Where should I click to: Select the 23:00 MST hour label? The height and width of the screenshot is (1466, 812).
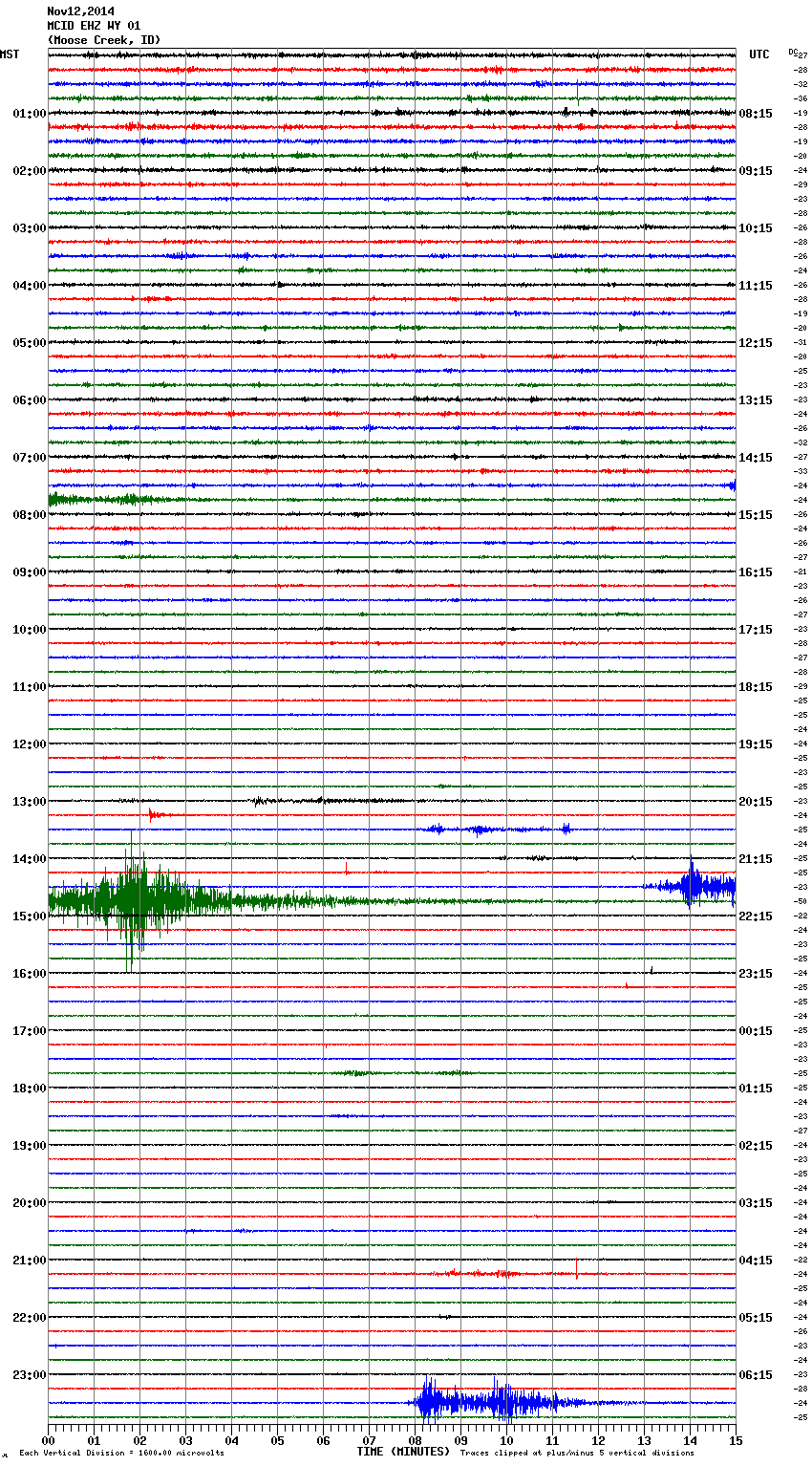tap(29, 1375)
